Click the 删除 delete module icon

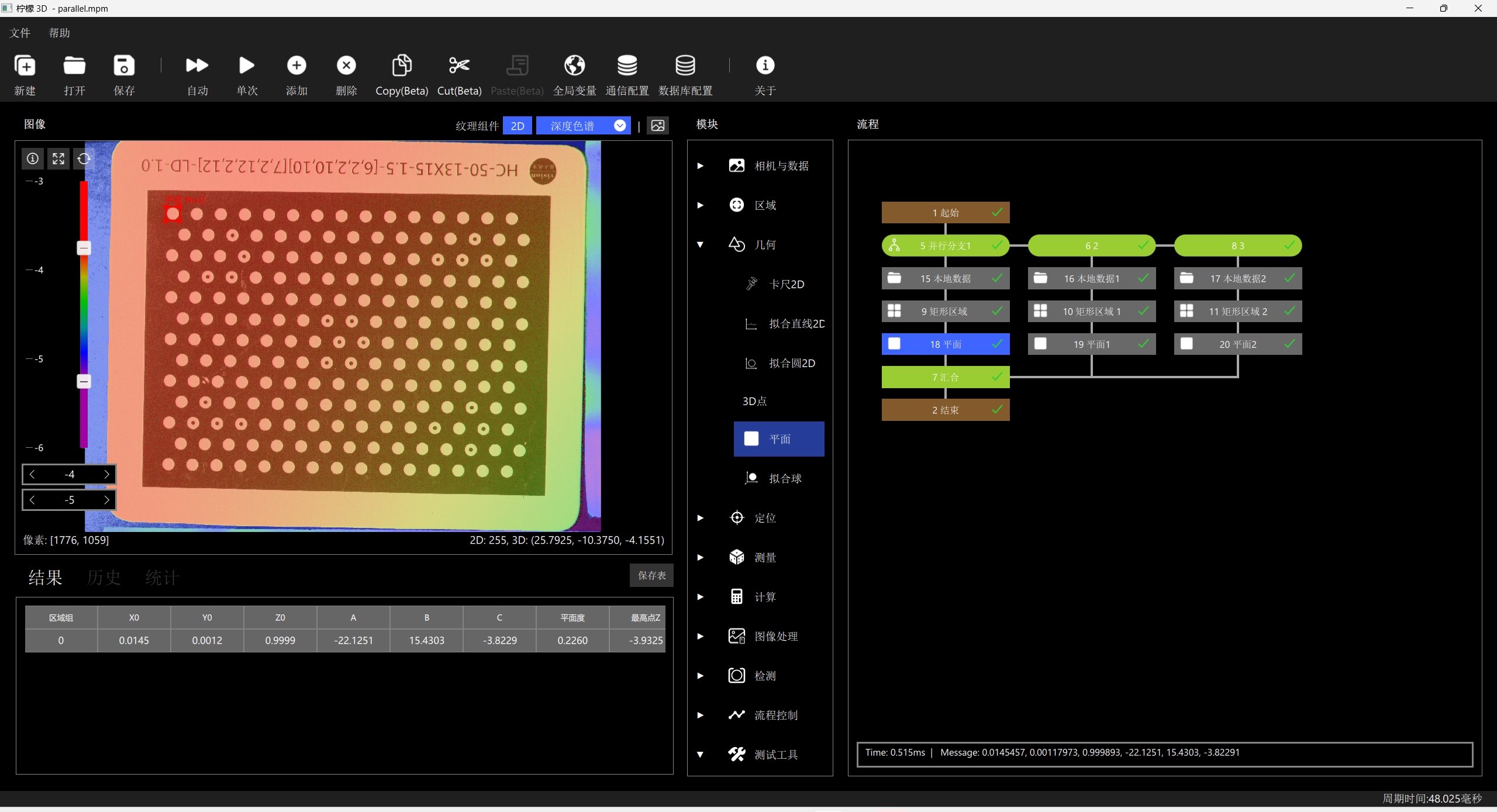(x=346, y=65)
